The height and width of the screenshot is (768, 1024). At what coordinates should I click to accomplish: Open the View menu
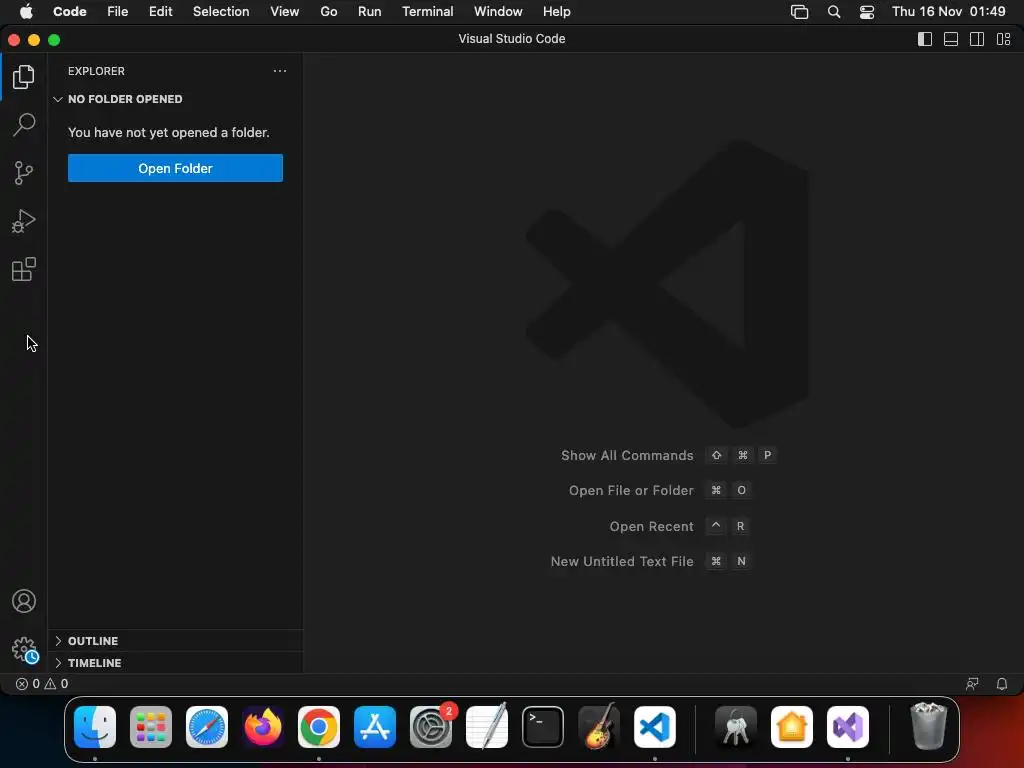tap(285, 12)
